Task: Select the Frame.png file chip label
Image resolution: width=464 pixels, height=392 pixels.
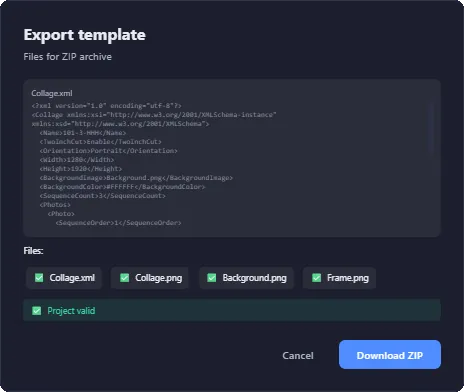Action: (x=348, y=278)
